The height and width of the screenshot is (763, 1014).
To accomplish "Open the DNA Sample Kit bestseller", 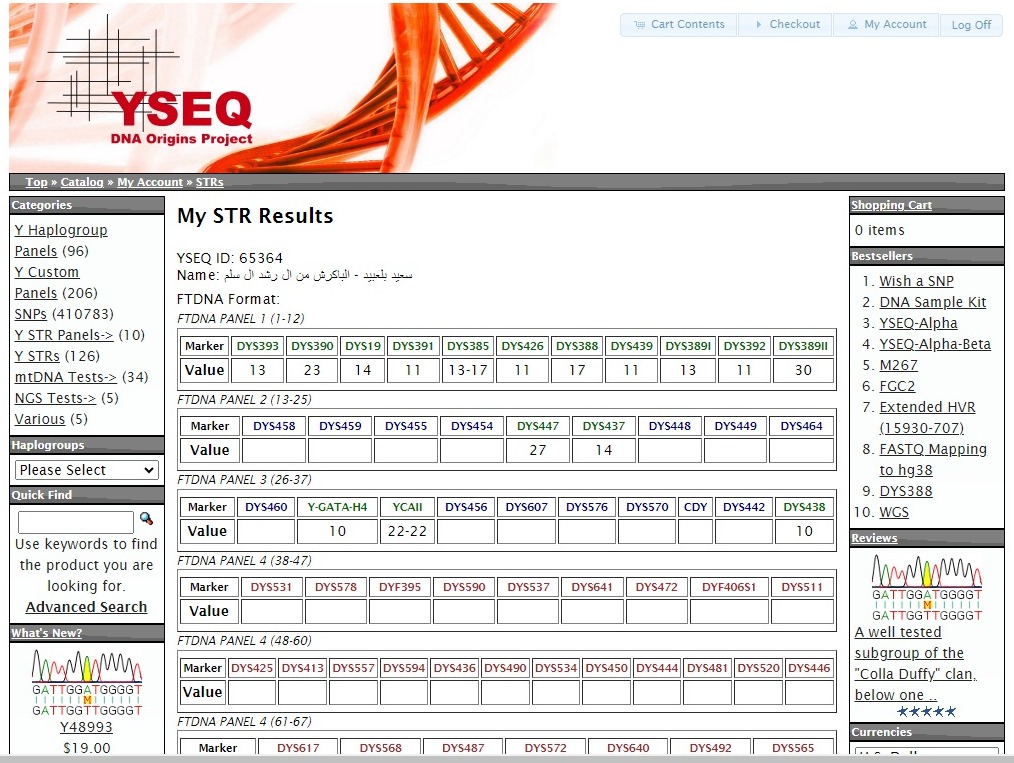I will (x=933, y=303).
